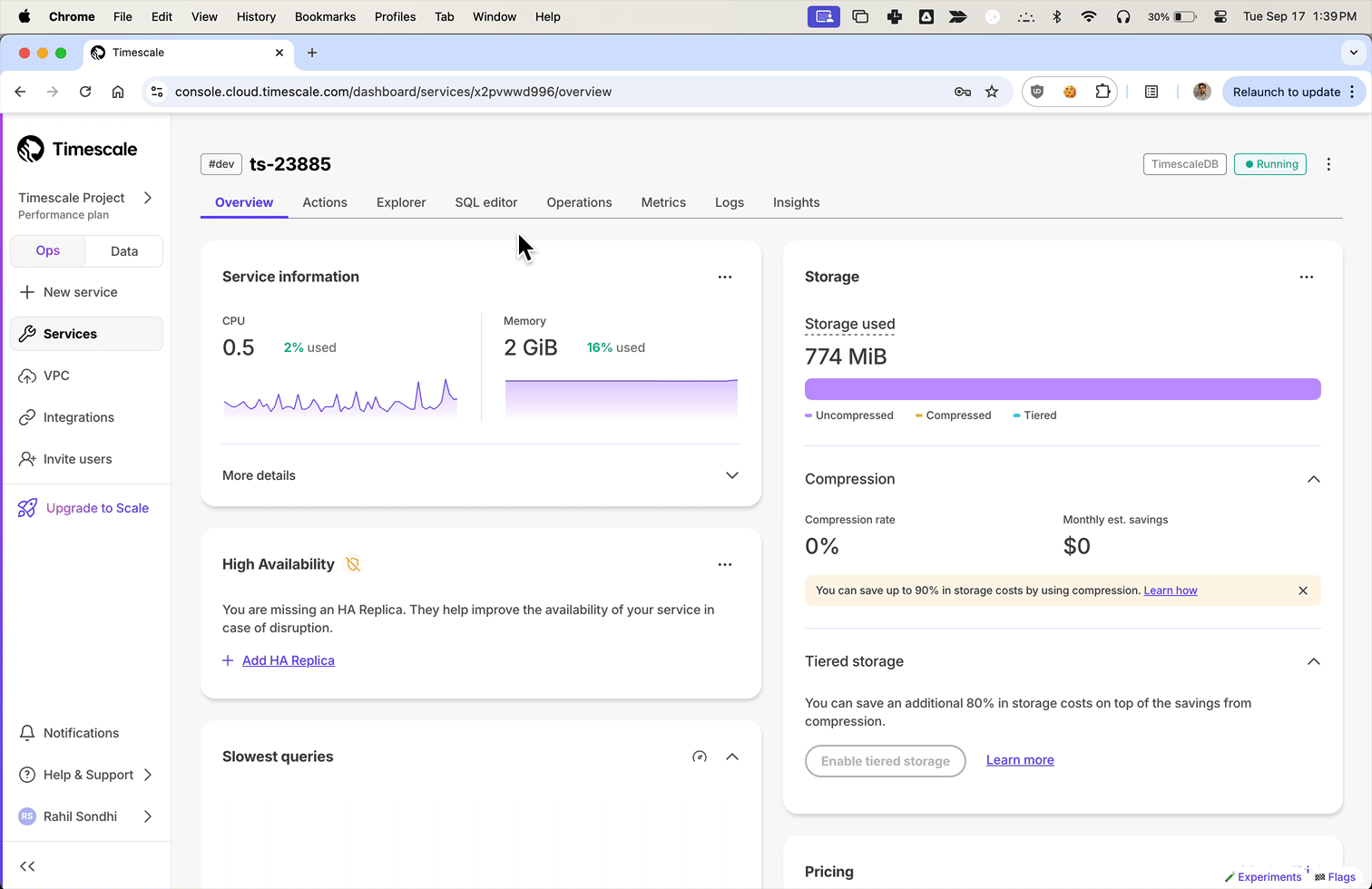Open the Metrics tab

point(663,202)
